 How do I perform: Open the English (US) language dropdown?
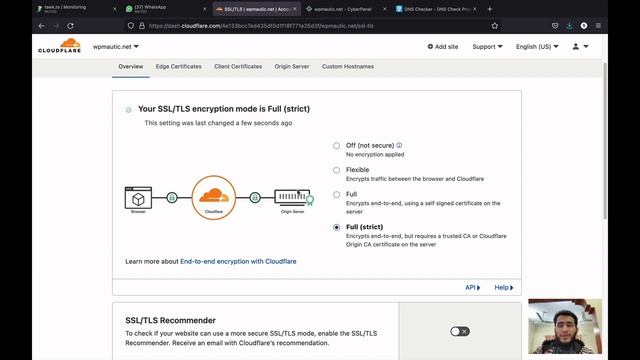tap(537, 47)
